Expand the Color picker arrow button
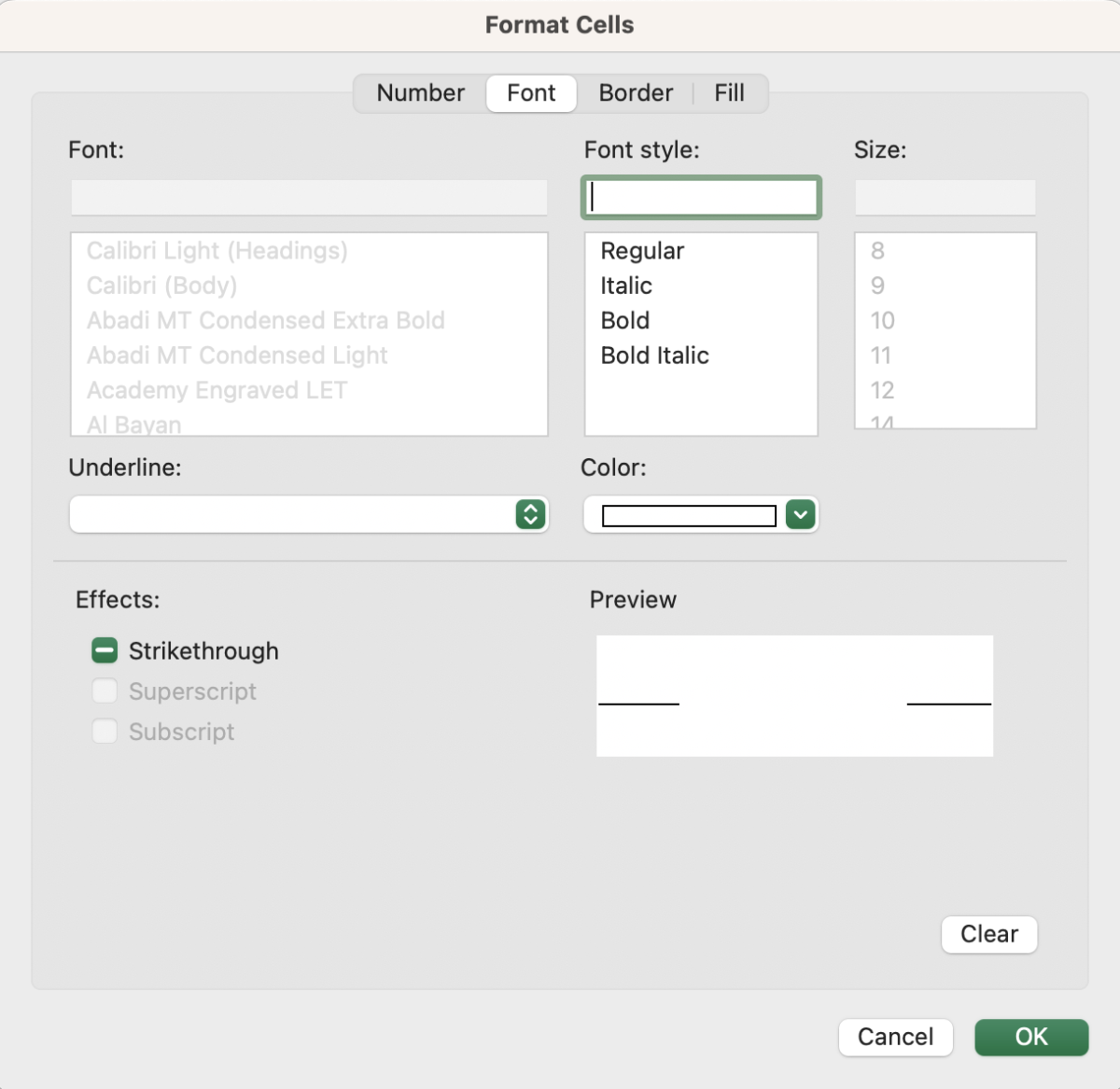Image resolution: width=1120 pixels, height=1089 pixels. tap(799, 514)
